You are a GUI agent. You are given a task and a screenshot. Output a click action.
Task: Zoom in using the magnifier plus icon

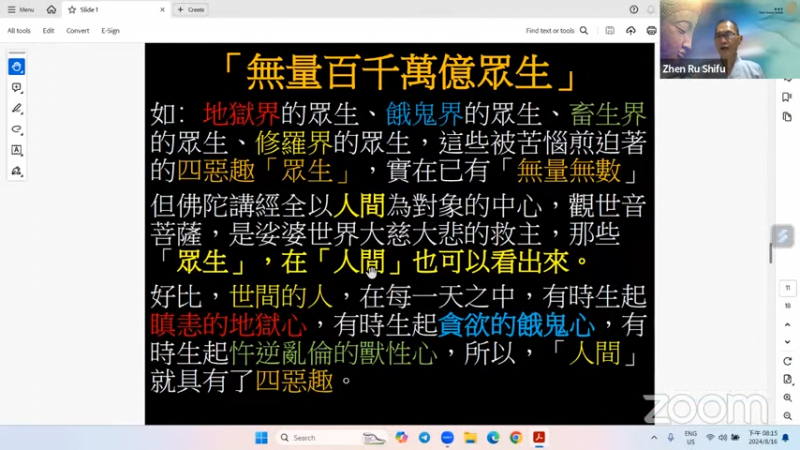click(x=788, y=398)
